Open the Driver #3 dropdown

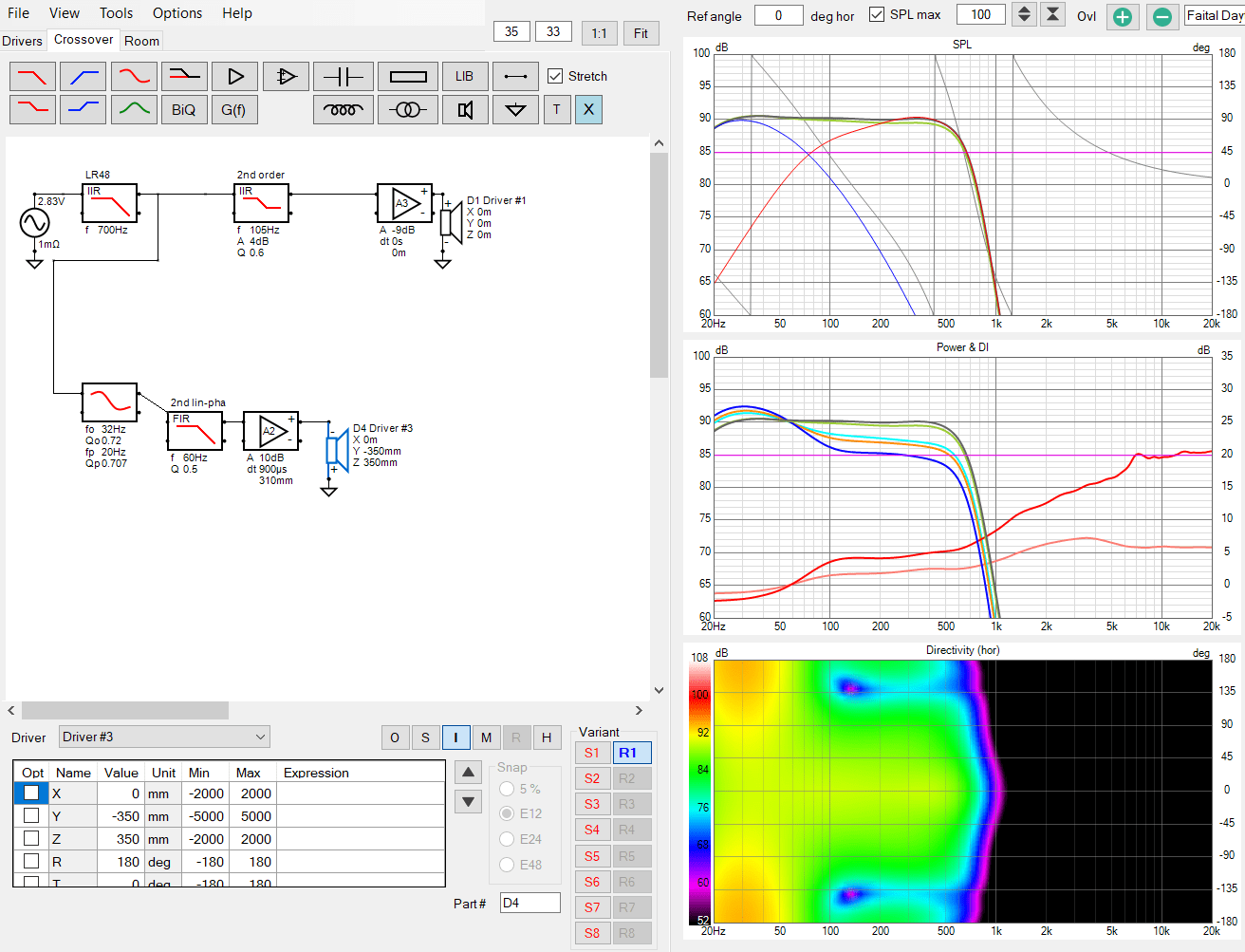tap(164, 737)
